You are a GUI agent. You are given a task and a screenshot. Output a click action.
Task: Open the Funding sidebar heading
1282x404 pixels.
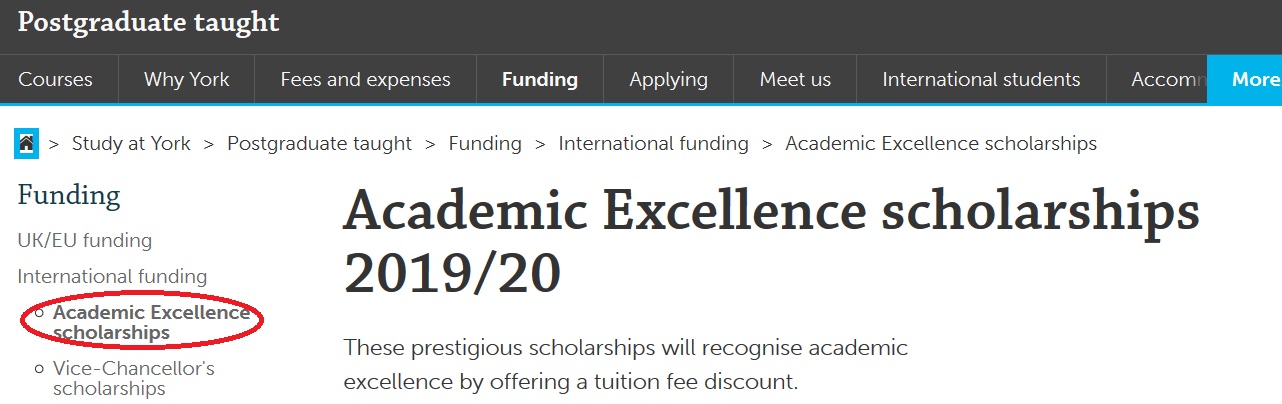[x=68, y=195]
